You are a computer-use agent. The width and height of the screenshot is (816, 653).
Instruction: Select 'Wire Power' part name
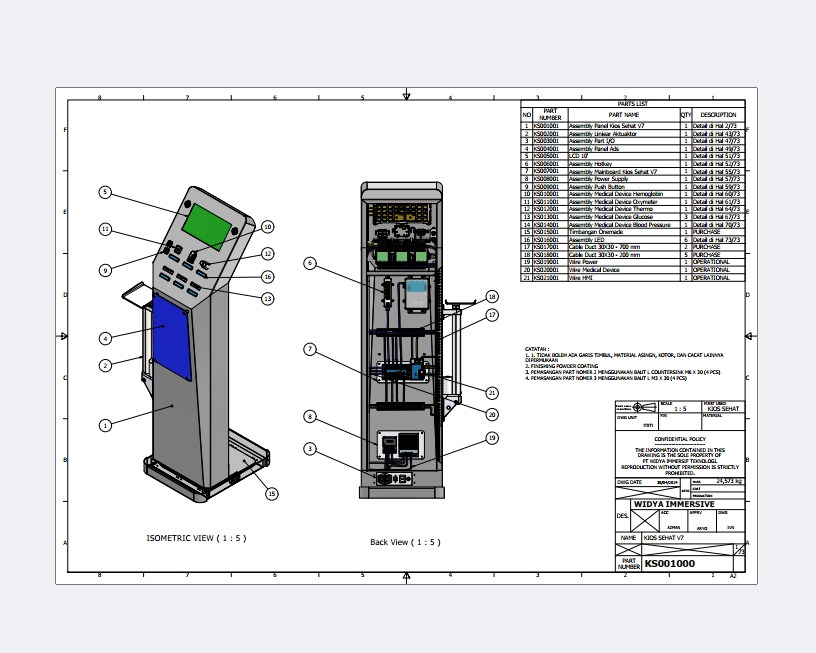coord(583,262)
